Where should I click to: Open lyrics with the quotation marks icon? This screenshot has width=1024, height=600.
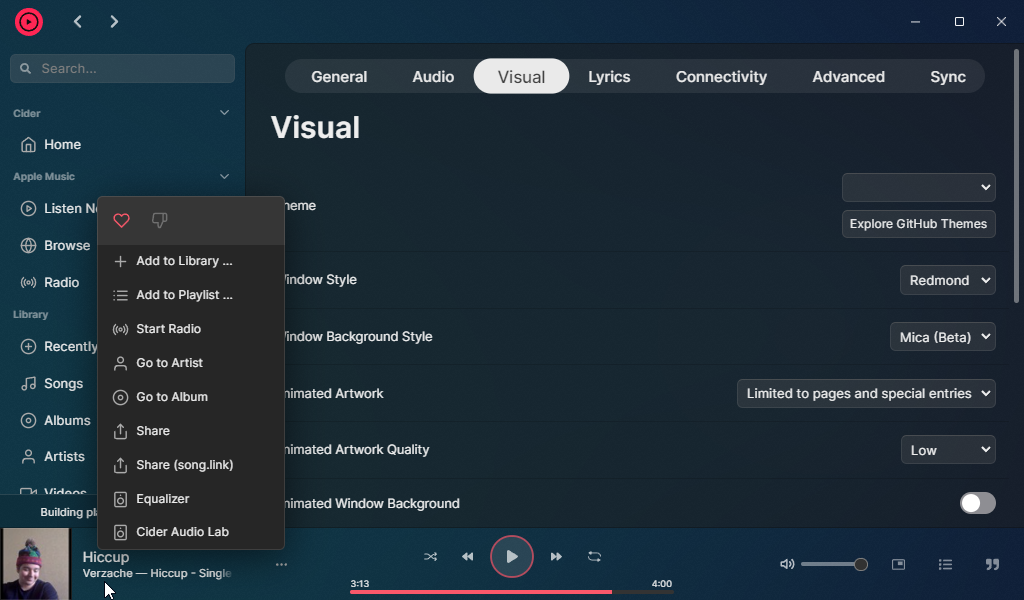(991, 564)
